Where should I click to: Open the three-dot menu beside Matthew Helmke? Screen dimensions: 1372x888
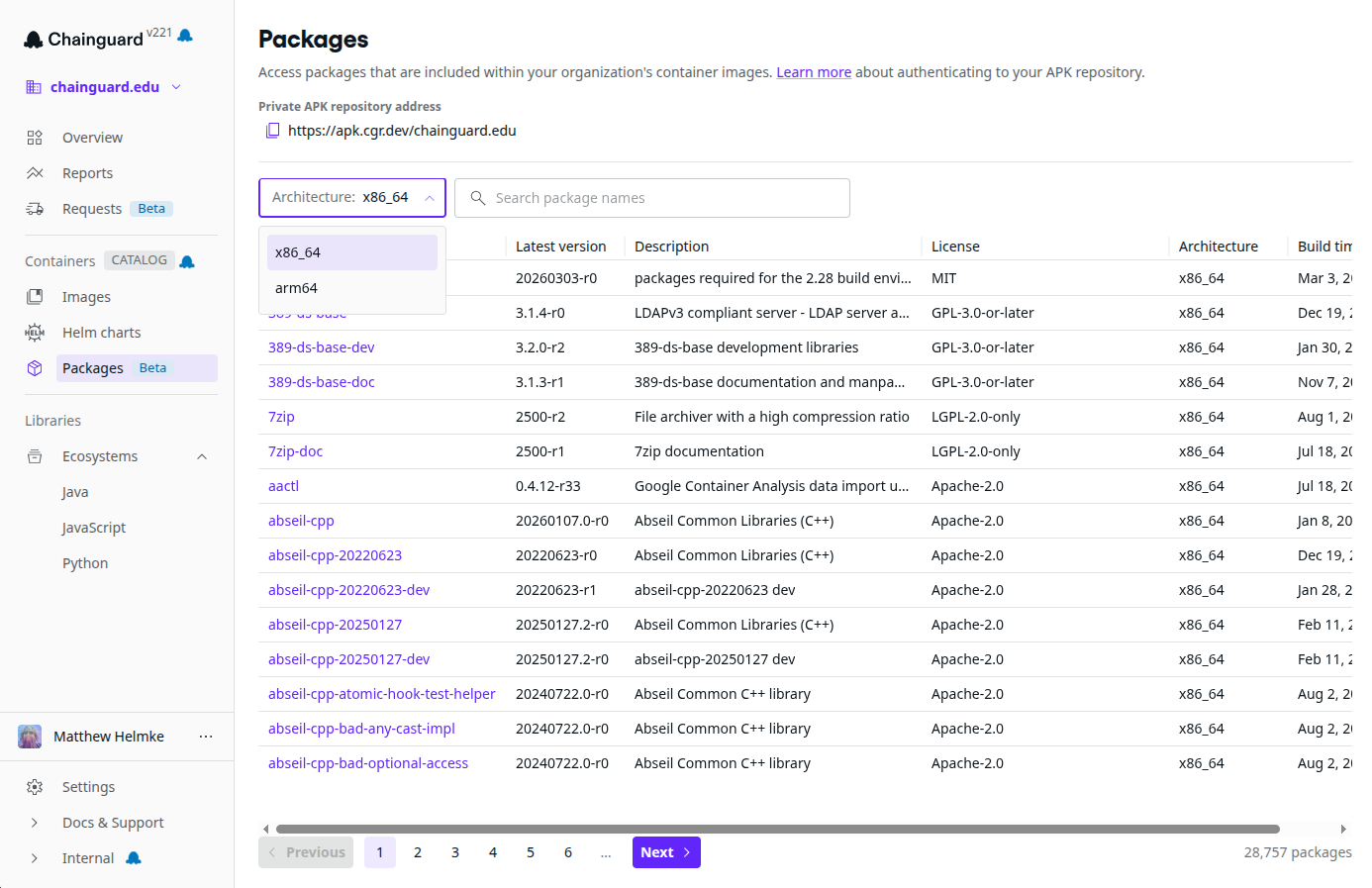pos(206,737)
